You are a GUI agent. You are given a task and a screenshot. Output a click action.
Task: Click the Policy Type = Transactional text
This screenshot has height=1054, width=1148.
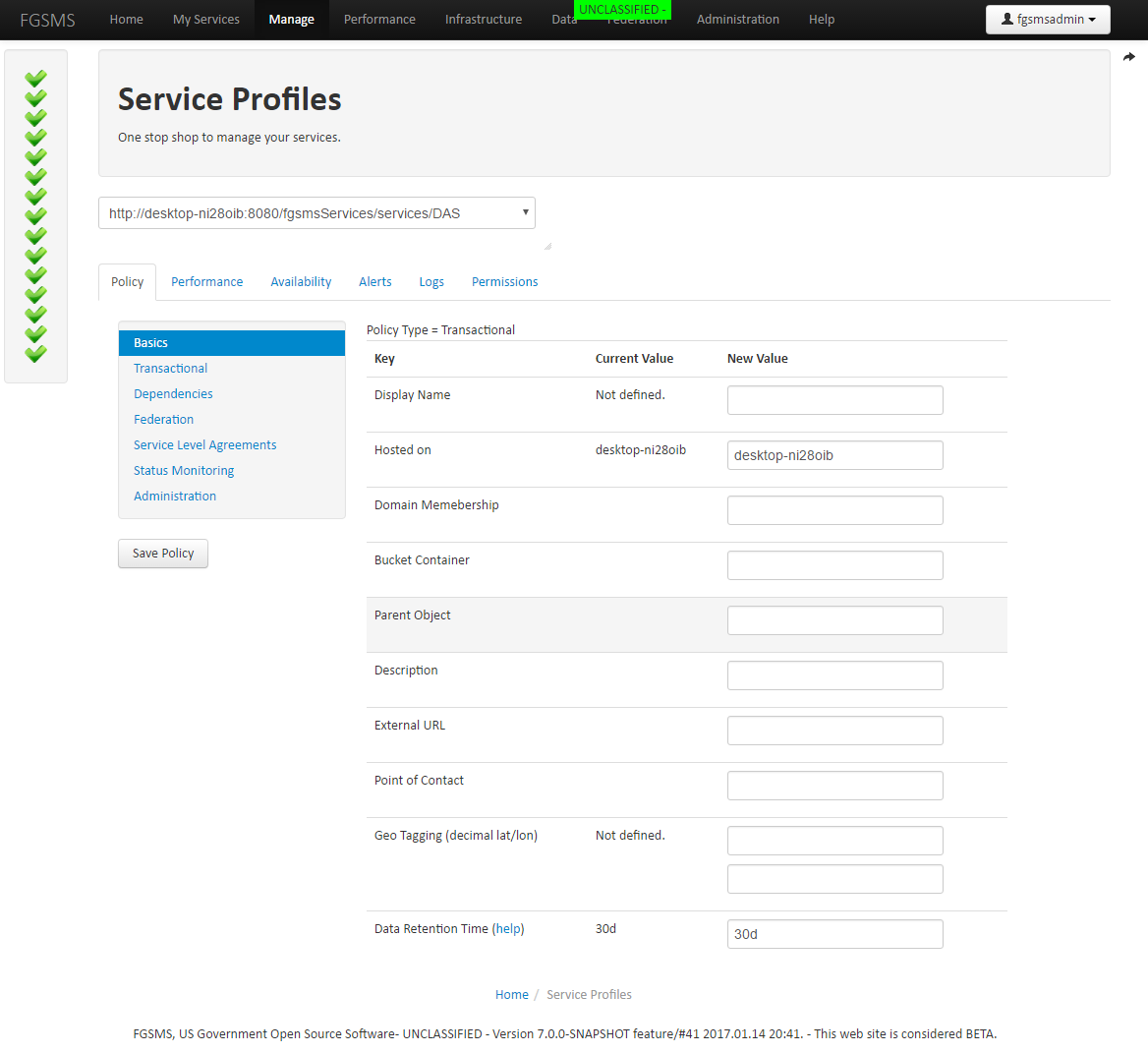440,330
